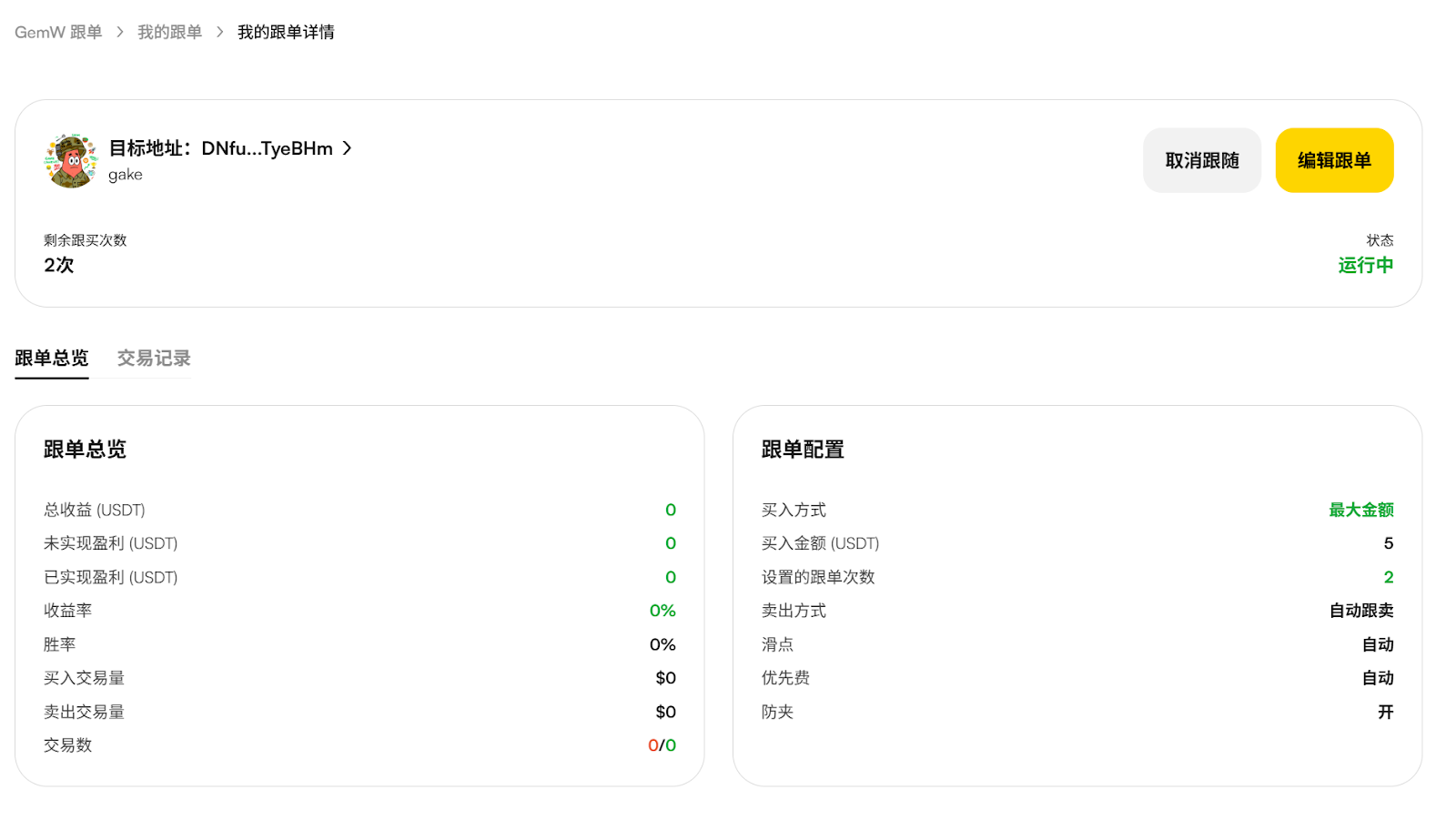Click the chevron before 我的跟单详情 breadcrumb
1456x820 pixels.
tap(220, 32)
